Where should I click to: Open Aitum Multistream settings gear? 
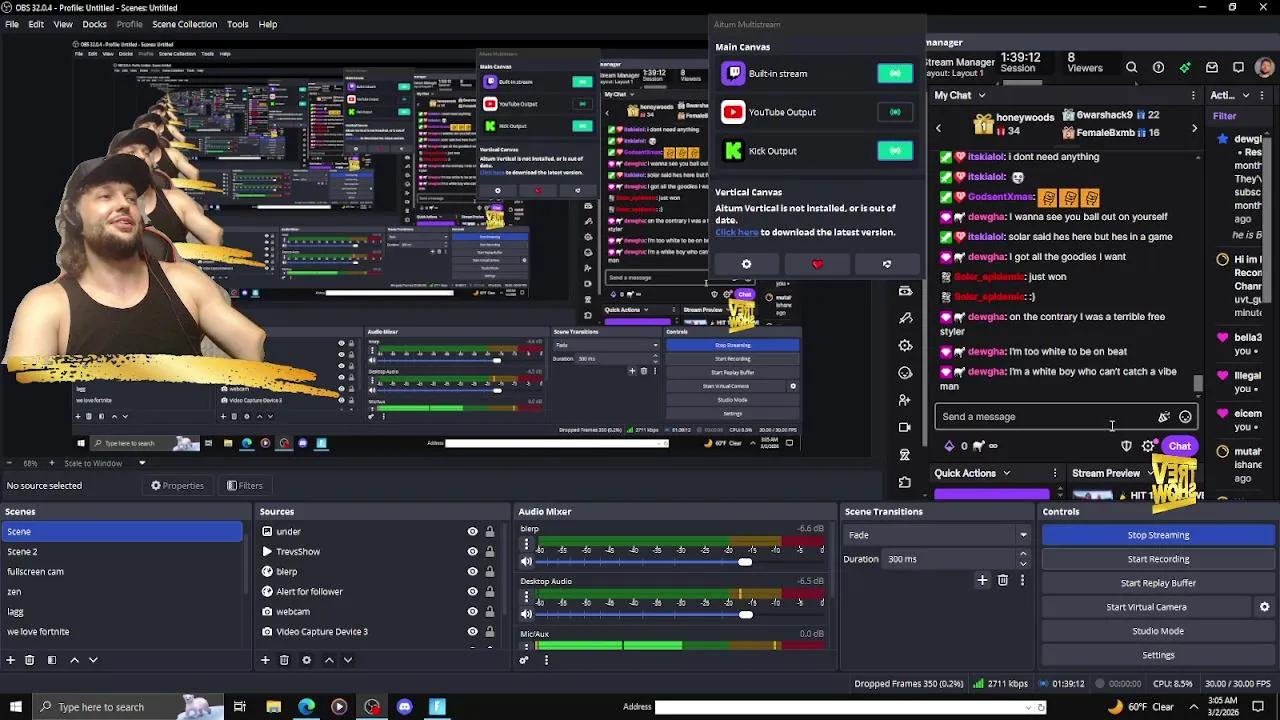[x=746, y=264]
